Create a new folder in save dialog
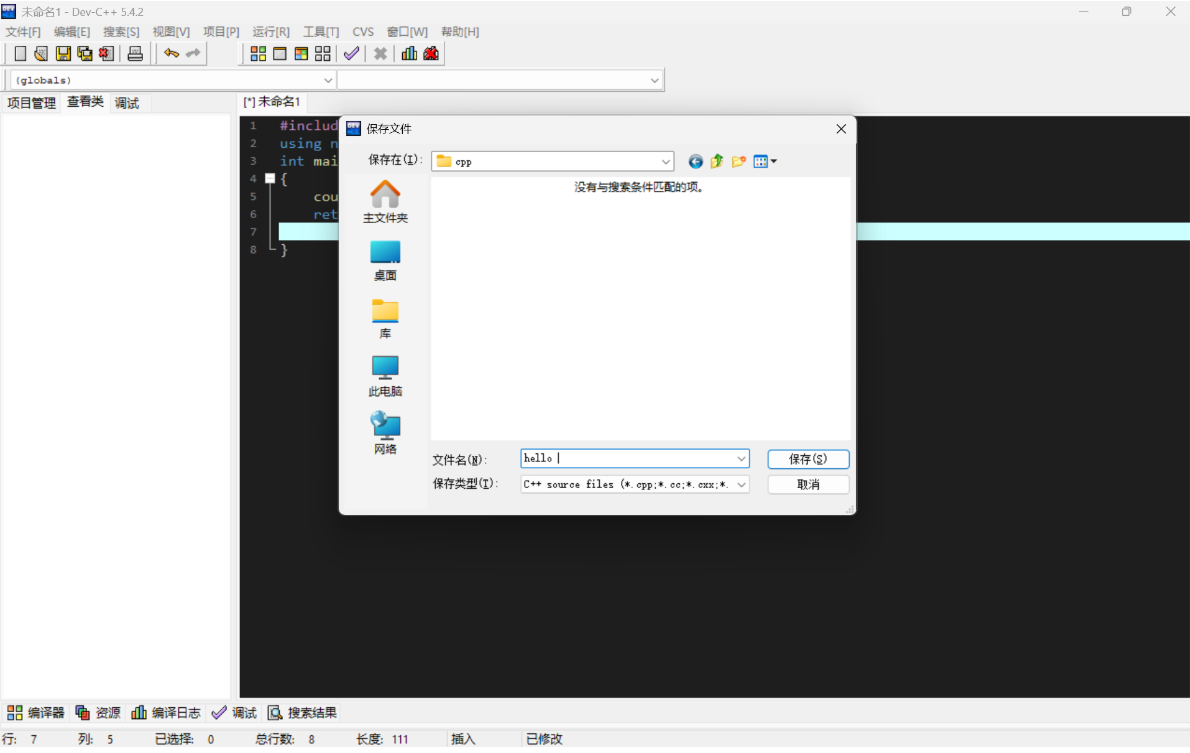Screen dimensions: 1190x753 tap(739, 161)
